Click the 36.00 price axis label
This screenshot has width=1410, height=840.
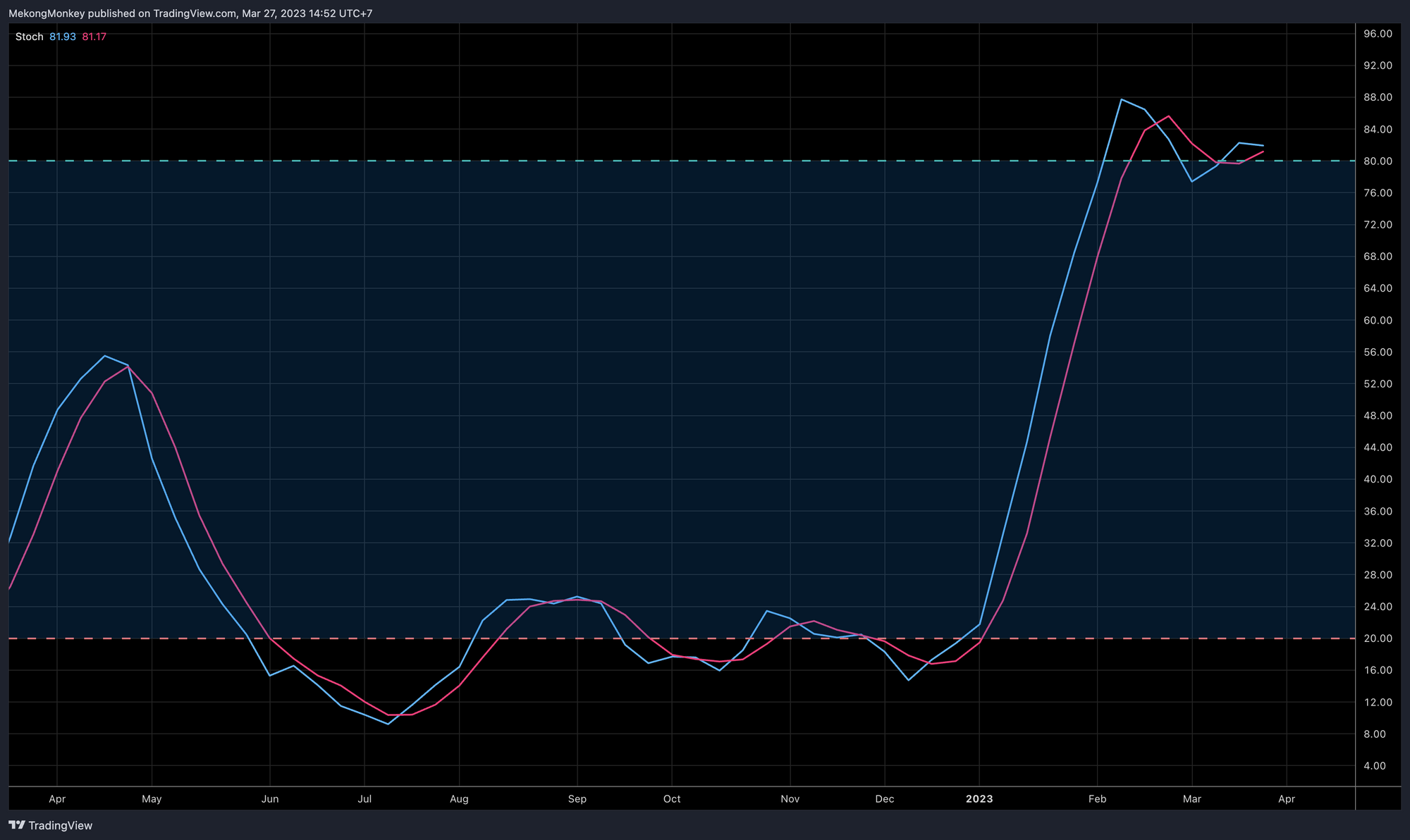pyautogui.click(x=1378, y=512)
